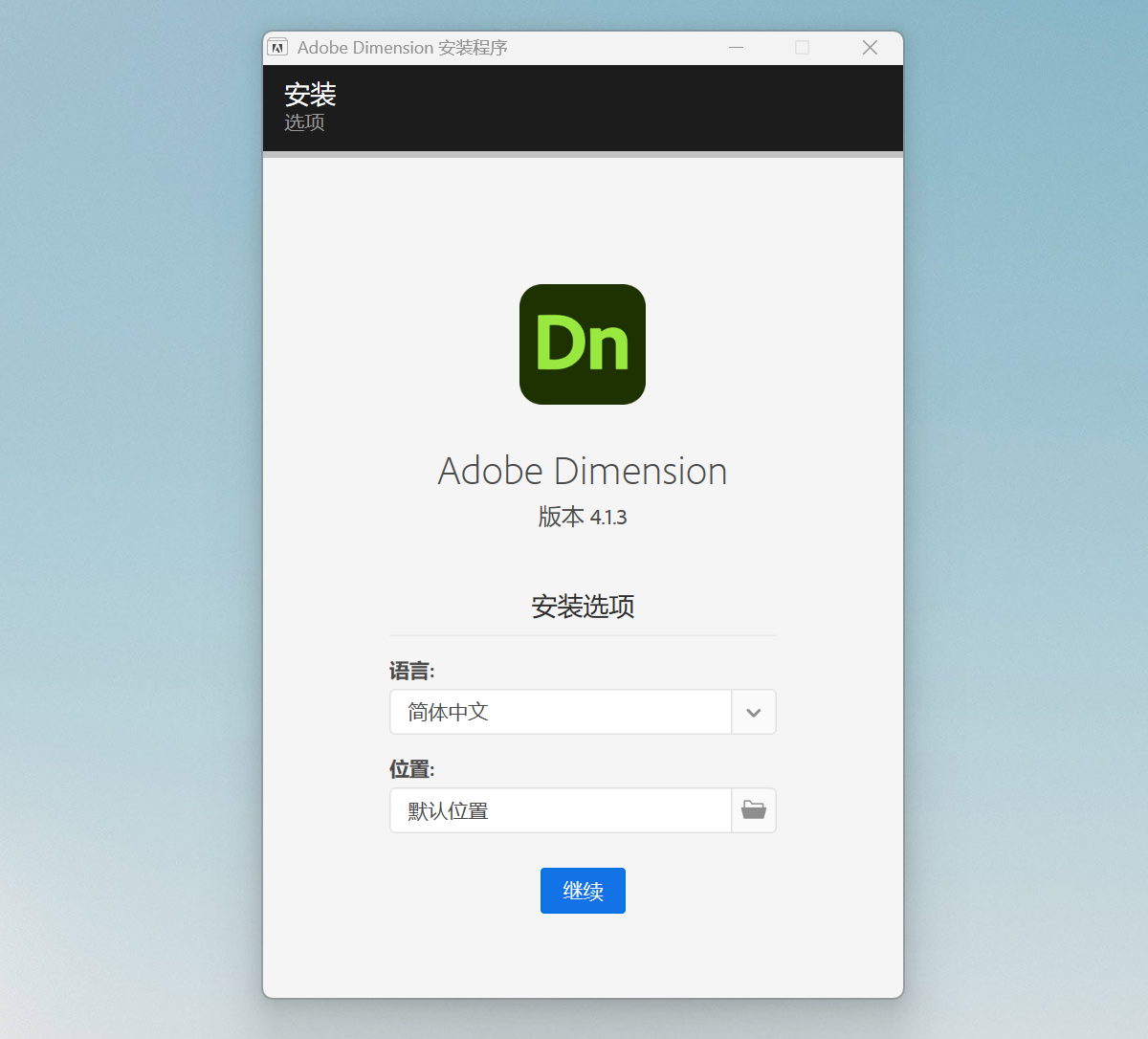Click the Adobe Dimension product name text

tap(583, 471)
